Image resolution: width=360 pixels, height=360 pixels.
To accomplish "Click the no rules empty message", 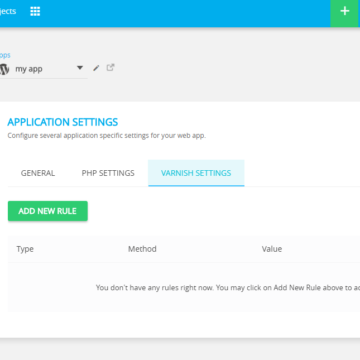I will click(x=228, y=287).
